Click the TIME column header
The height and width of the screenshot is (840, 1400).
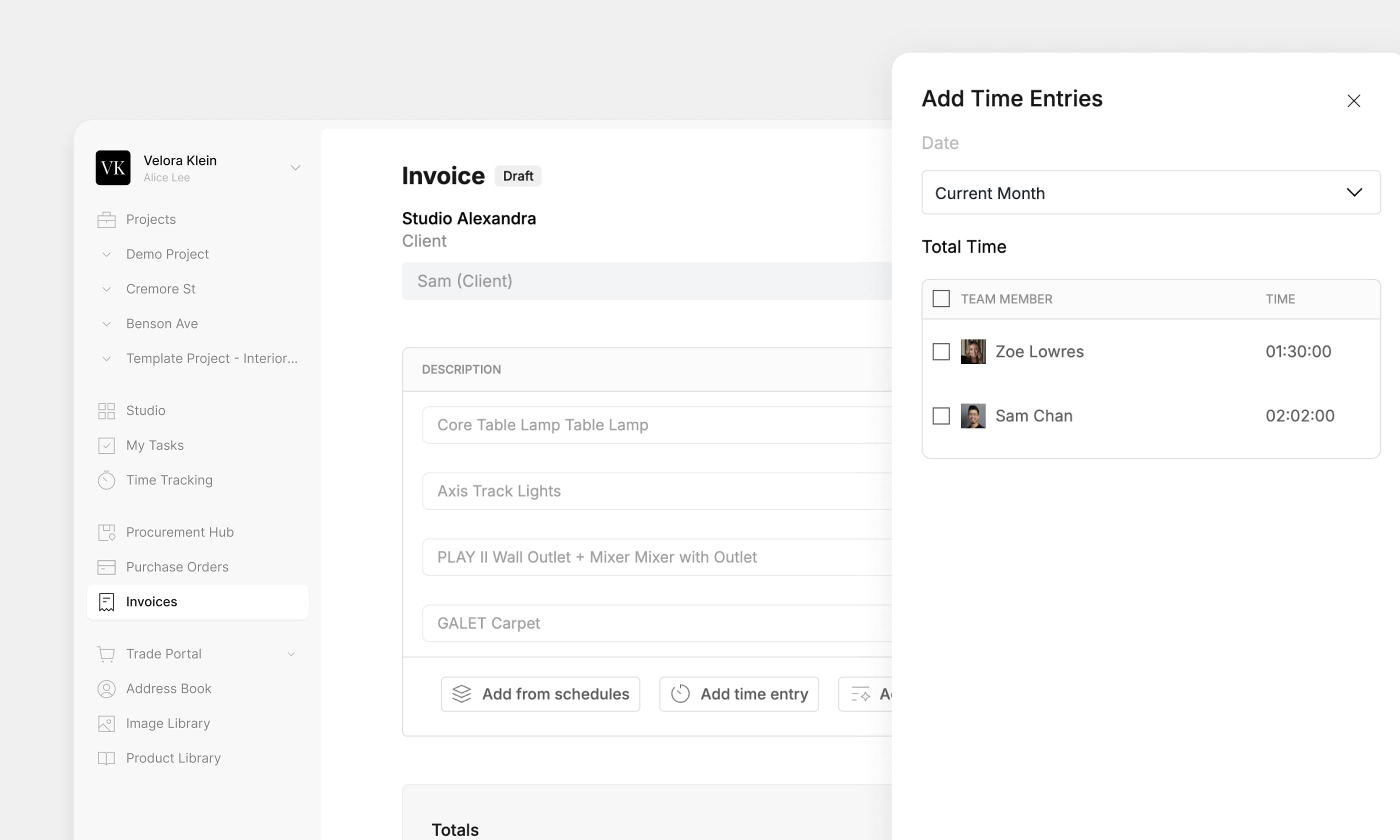point(1280,299)
